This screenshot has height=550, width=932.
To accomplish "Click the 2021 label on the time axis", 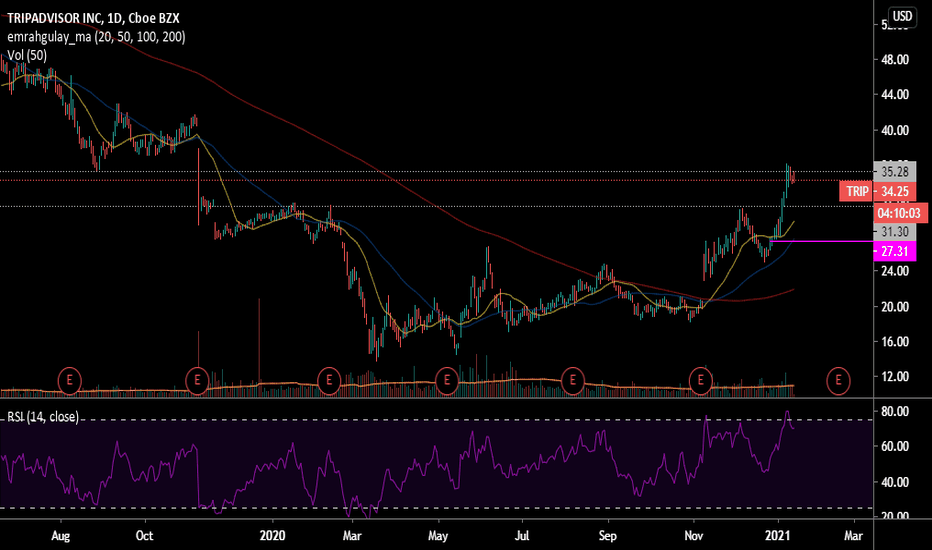I will [777, 536].
